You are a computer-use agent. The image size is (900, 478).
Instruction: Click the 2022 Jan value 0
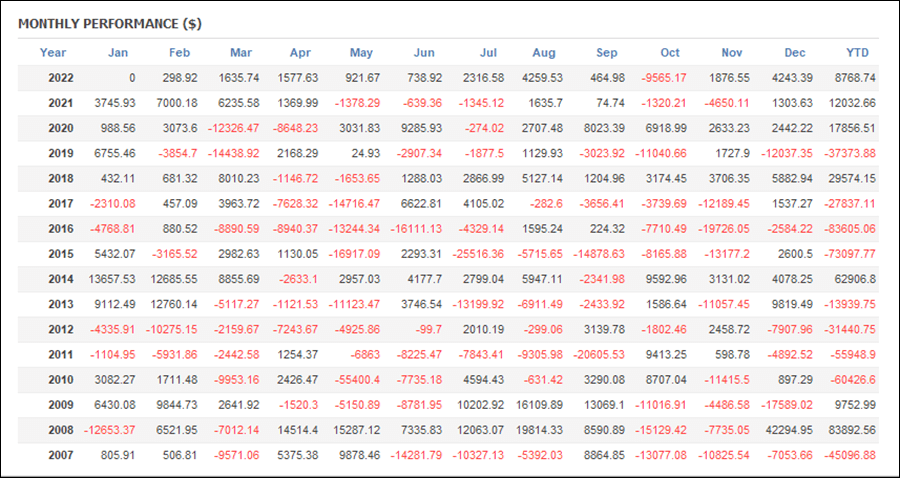click(x=133, y=78)
